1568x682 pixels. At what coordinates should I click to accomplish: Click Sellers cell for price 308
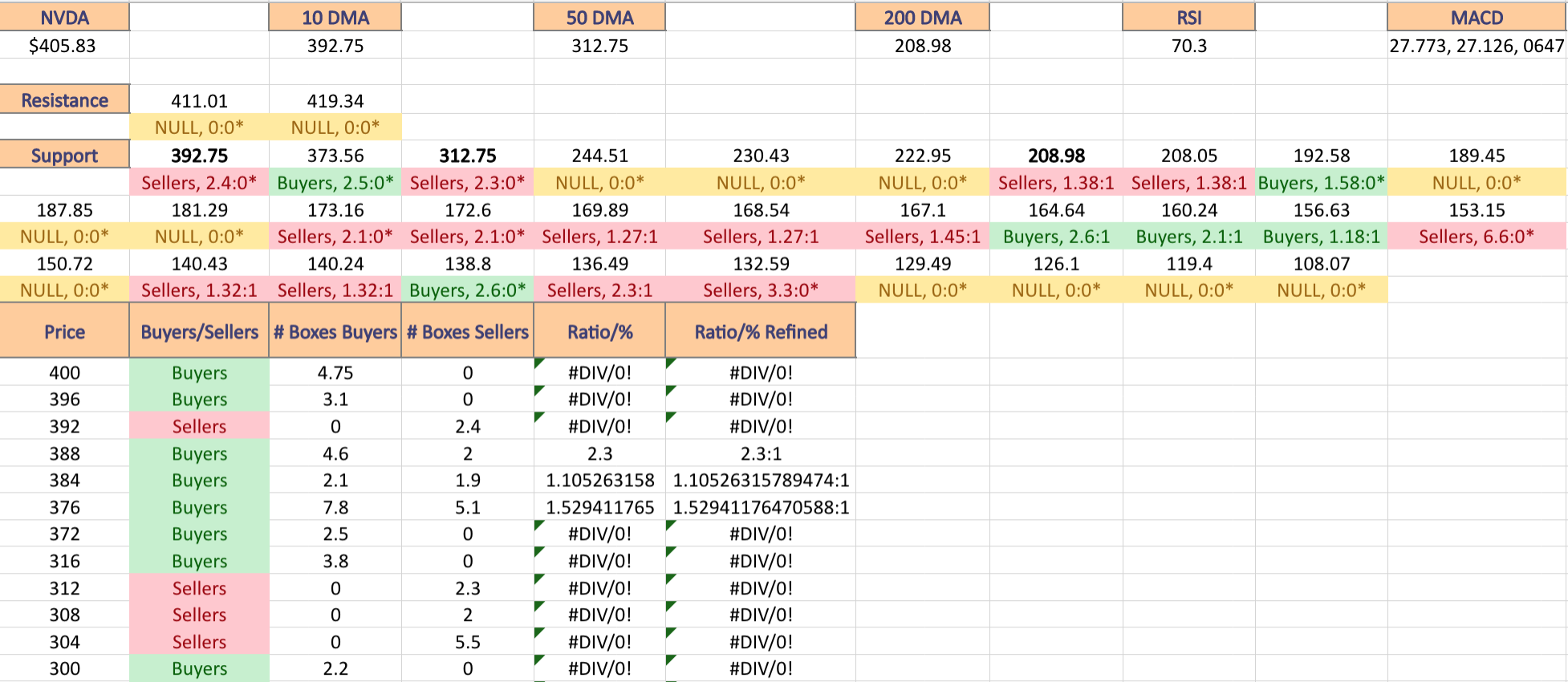coord(199,615)
